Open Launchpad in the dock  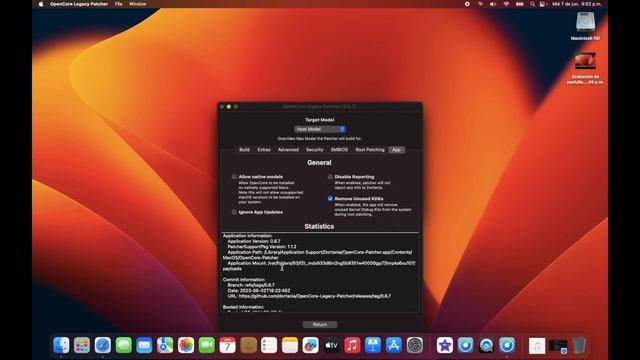click(82, 345)
